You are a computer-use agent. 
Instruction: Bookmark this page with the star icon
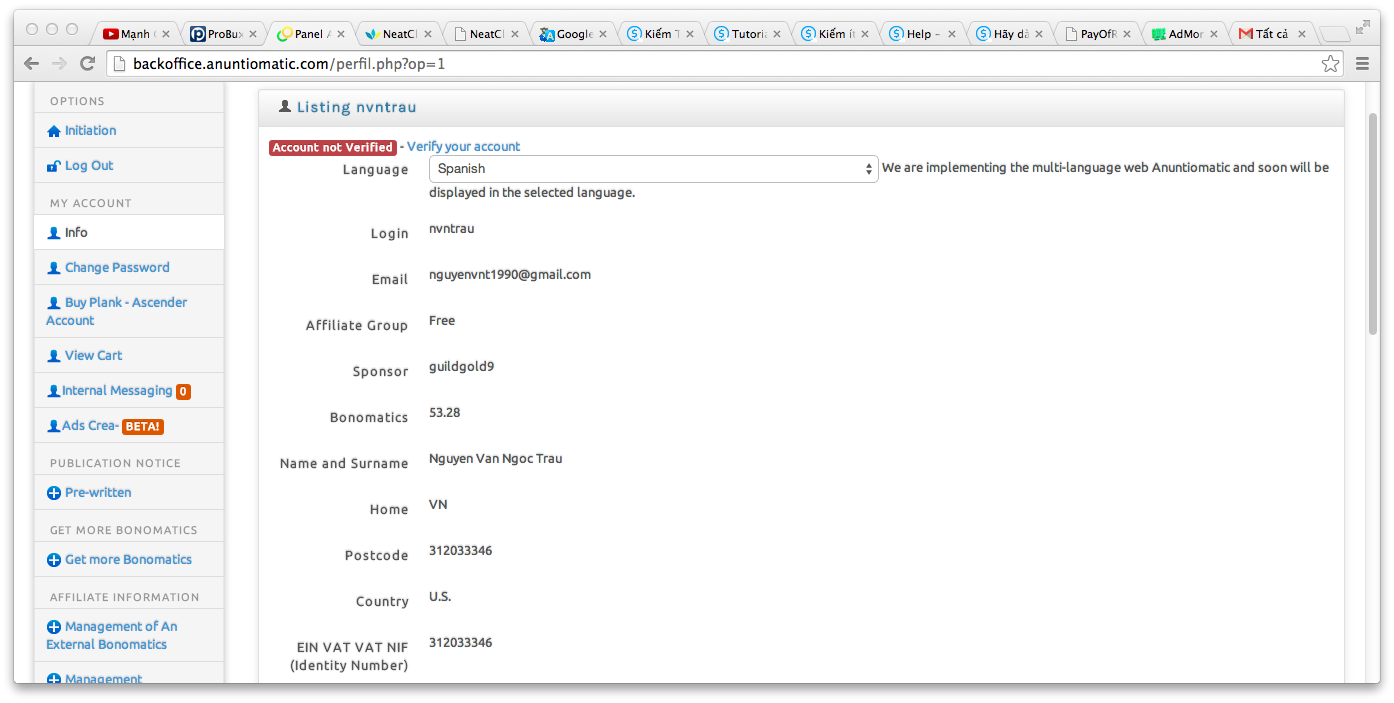(x=1330, y=64)
